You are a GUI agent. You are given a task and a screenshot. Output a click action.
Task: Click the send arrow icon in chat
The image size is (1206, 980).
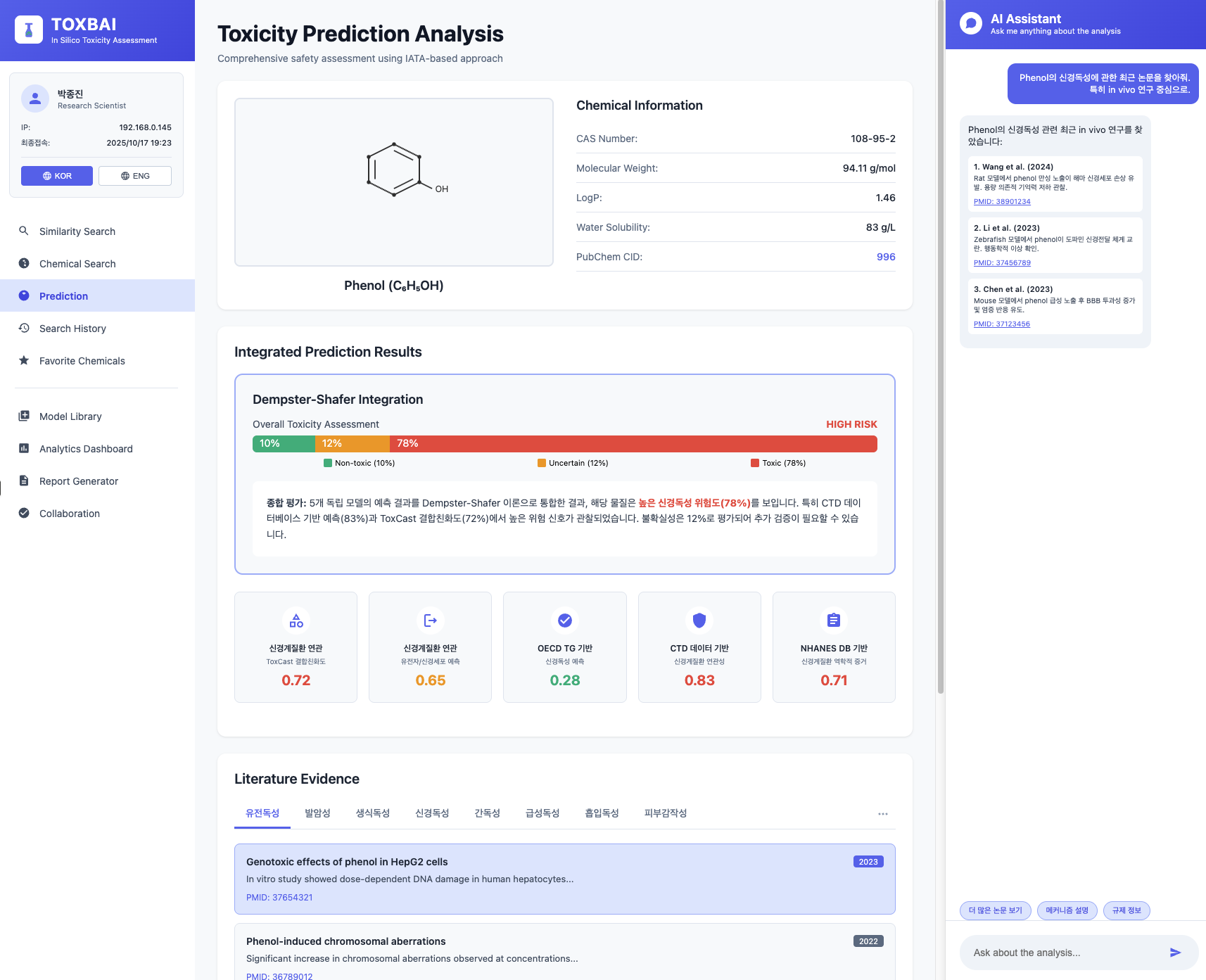(1175, 953)
